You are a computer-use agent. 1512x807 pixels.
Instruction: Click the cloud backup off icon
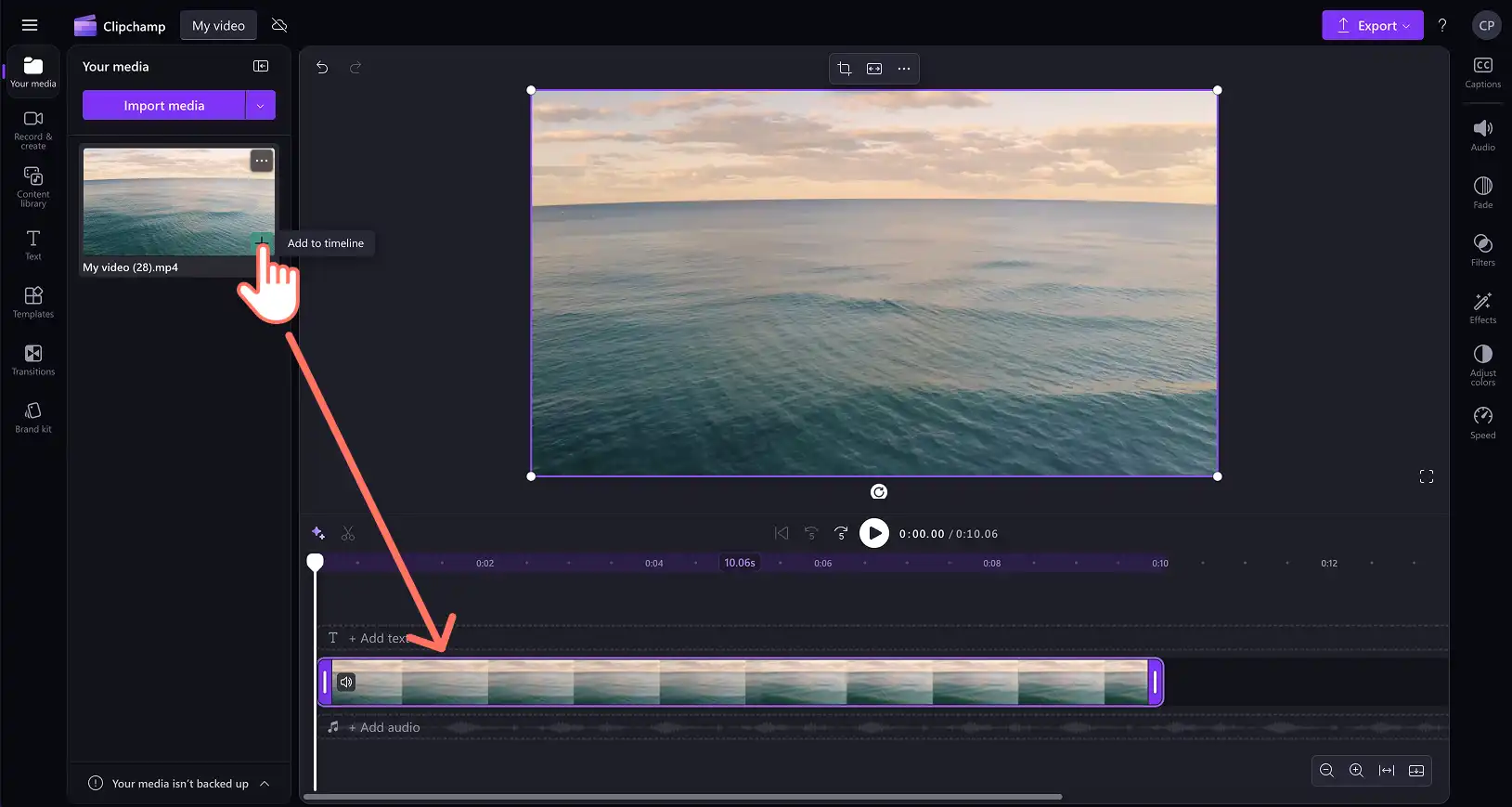(279, 25)
